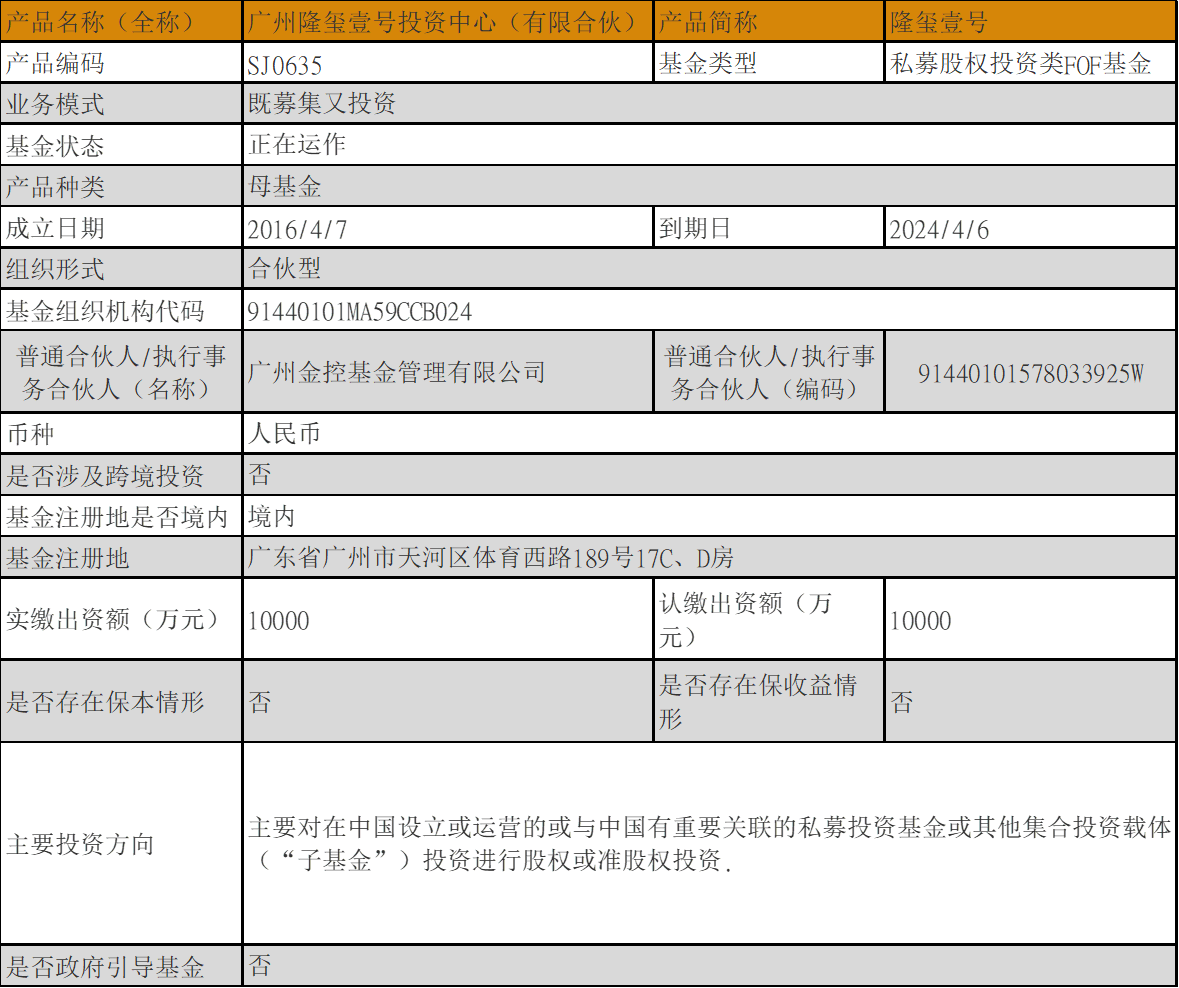
Task: Select 人民币 currency value
Action: (x=285, y=432)
